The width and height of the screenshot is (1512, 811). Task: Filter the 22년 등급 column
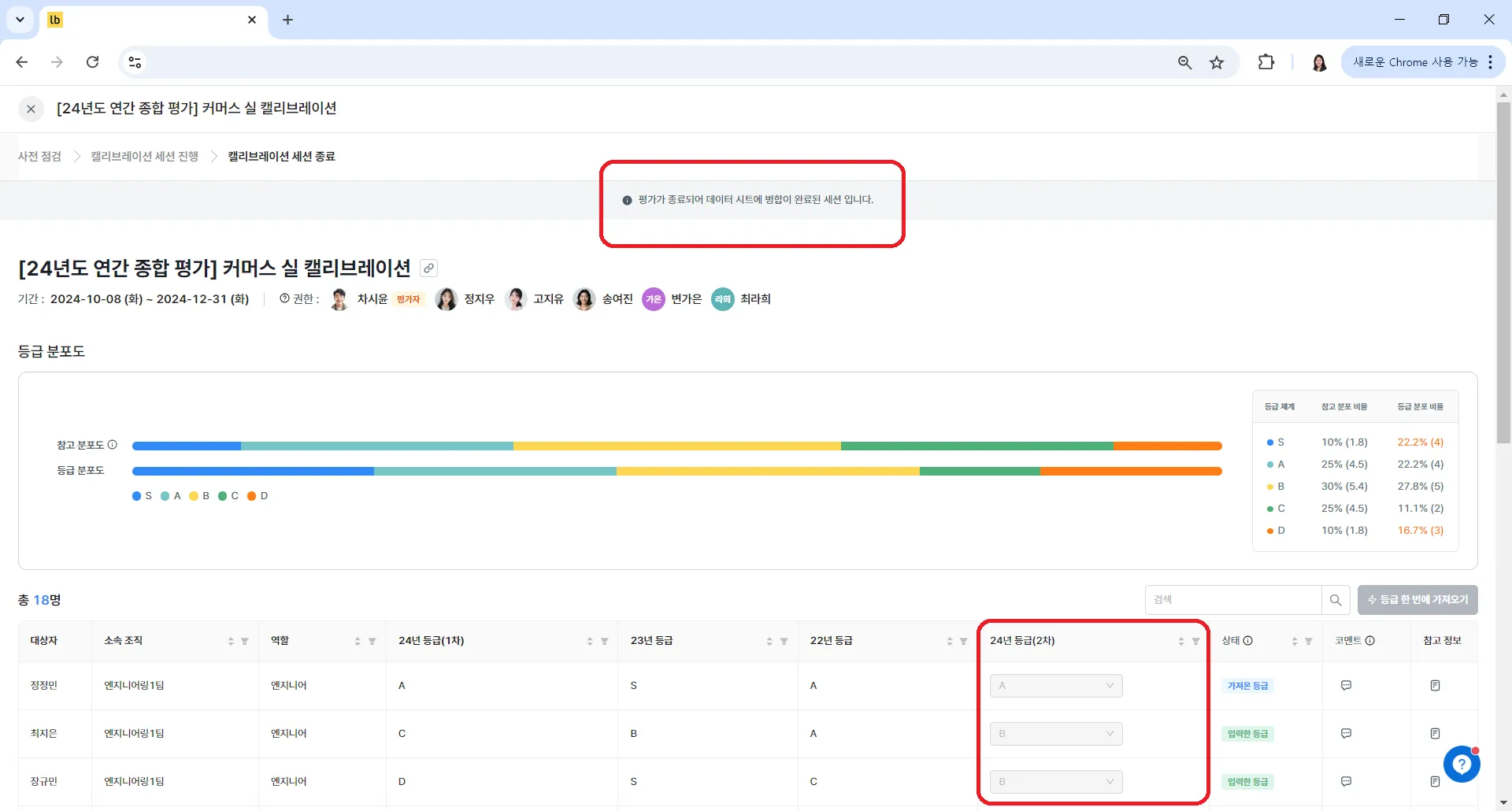coord(964,642)
